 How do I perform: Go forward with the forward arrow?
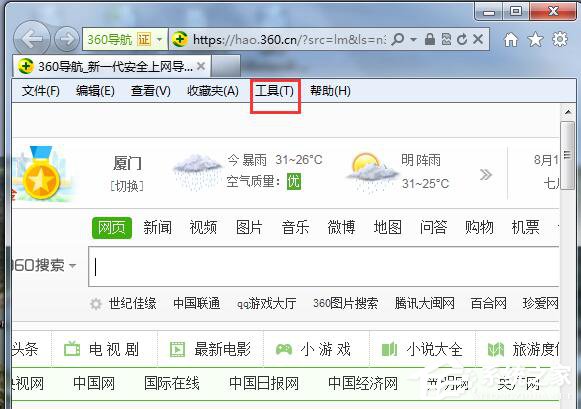[67, 39]
